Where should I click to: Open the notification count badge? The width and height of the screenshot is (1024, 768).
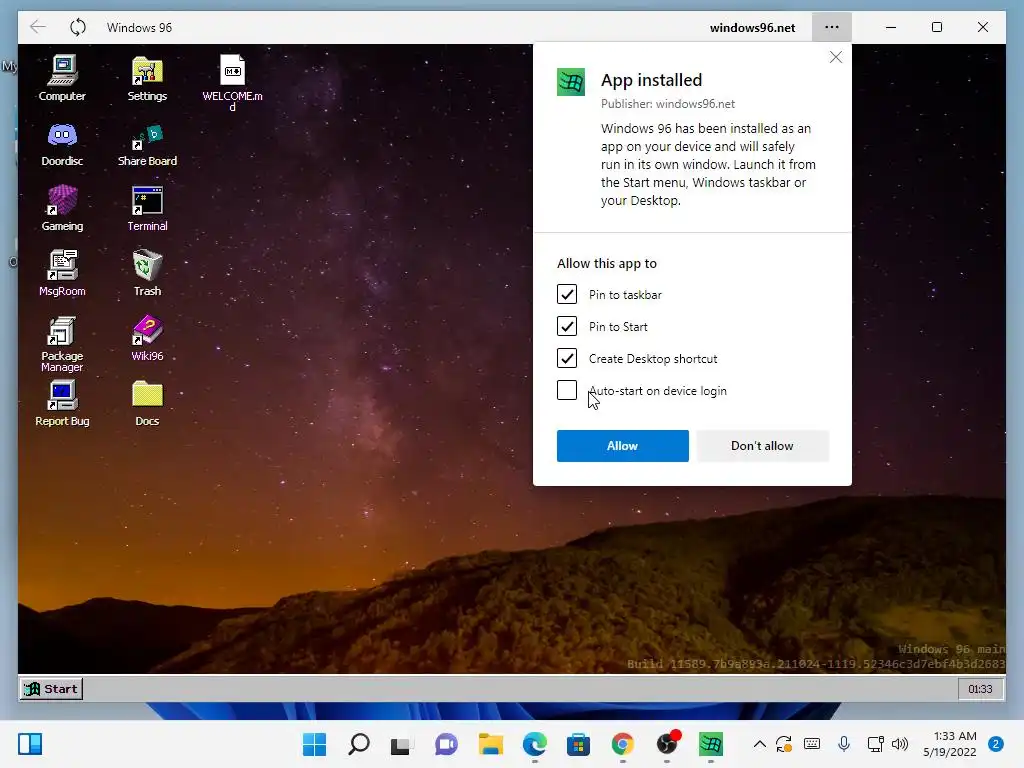coord(996,744)
